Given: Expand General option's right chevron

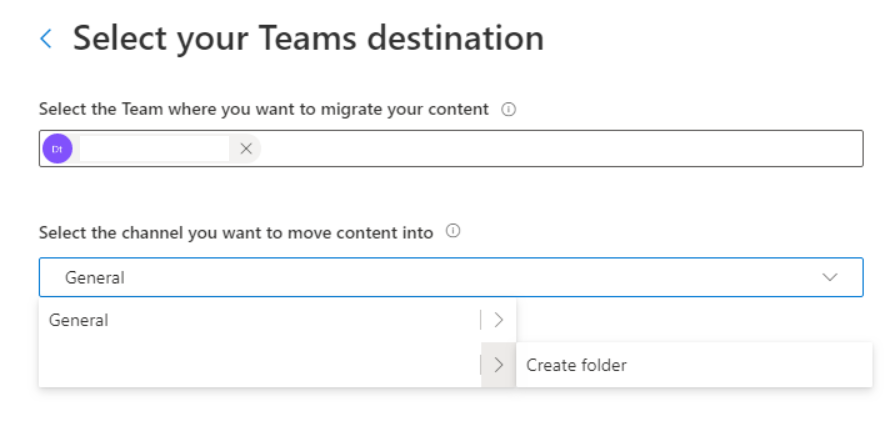Looking at the screenshot, I should [x=498, y=321].
